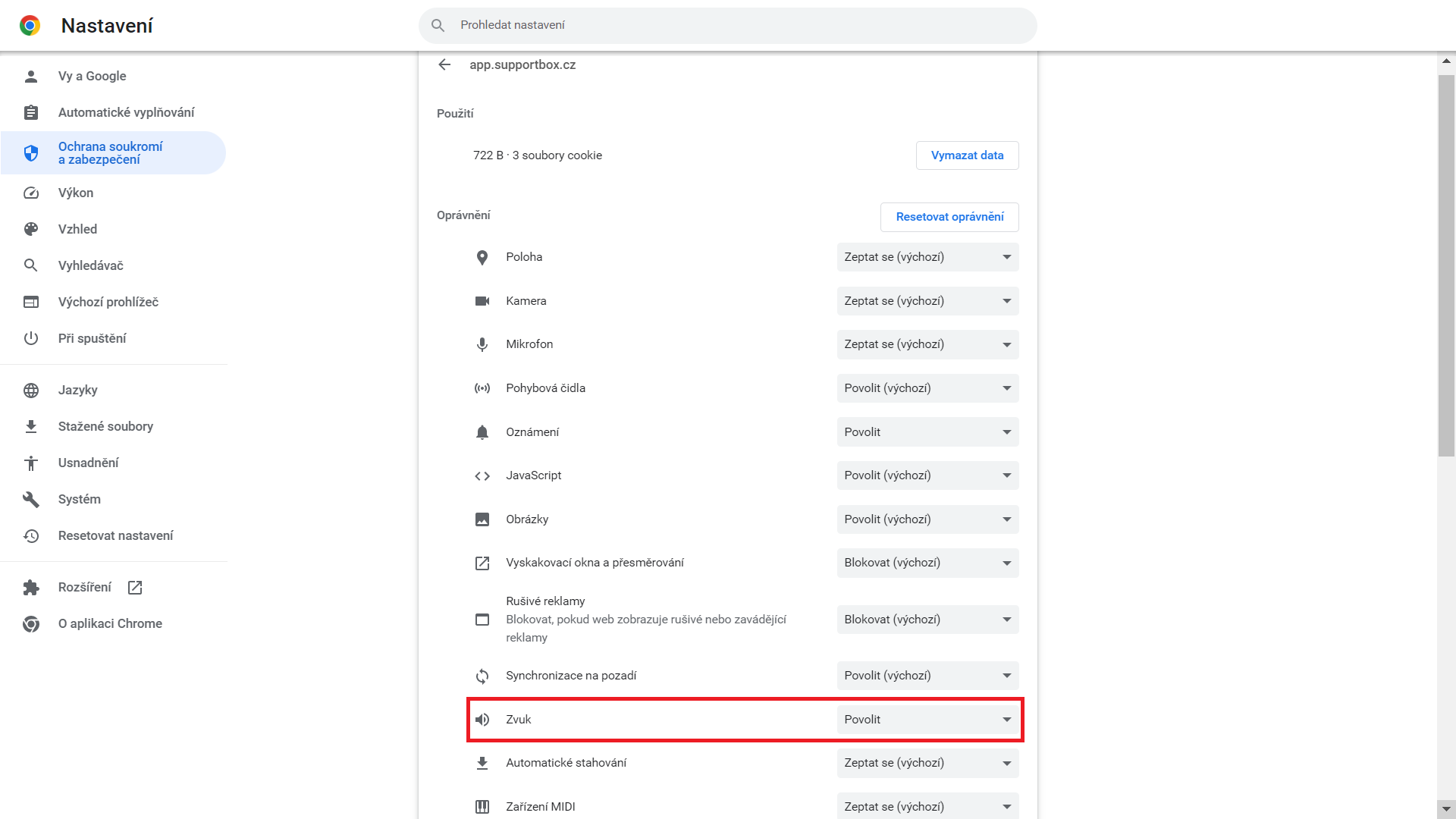Click the speaker icon next to Zvuk
This screenshot has width=1456, height=819.
point(482,720)
